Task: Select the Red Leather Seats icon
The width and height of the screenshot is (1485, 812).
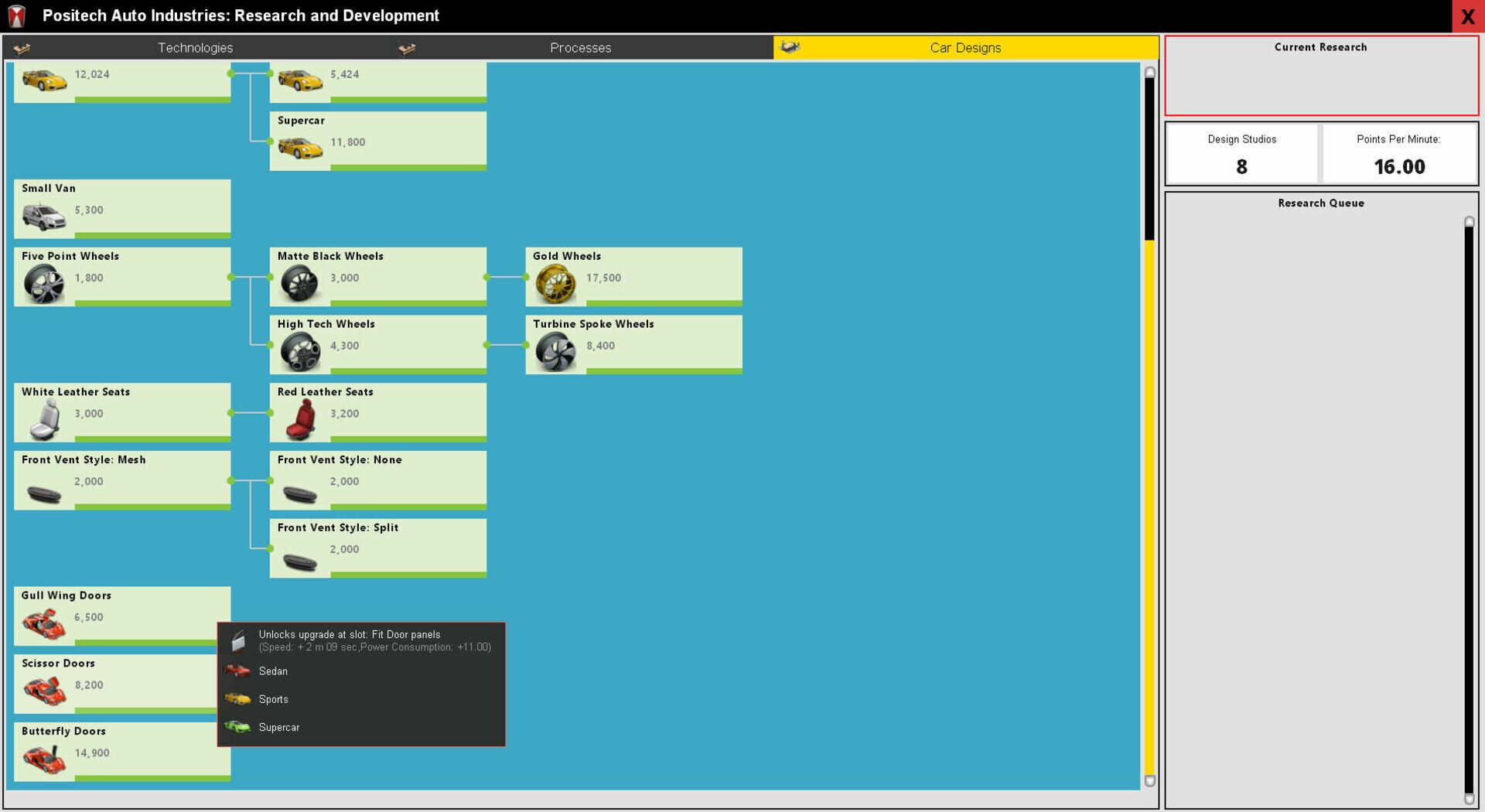Action: point(299,418)
